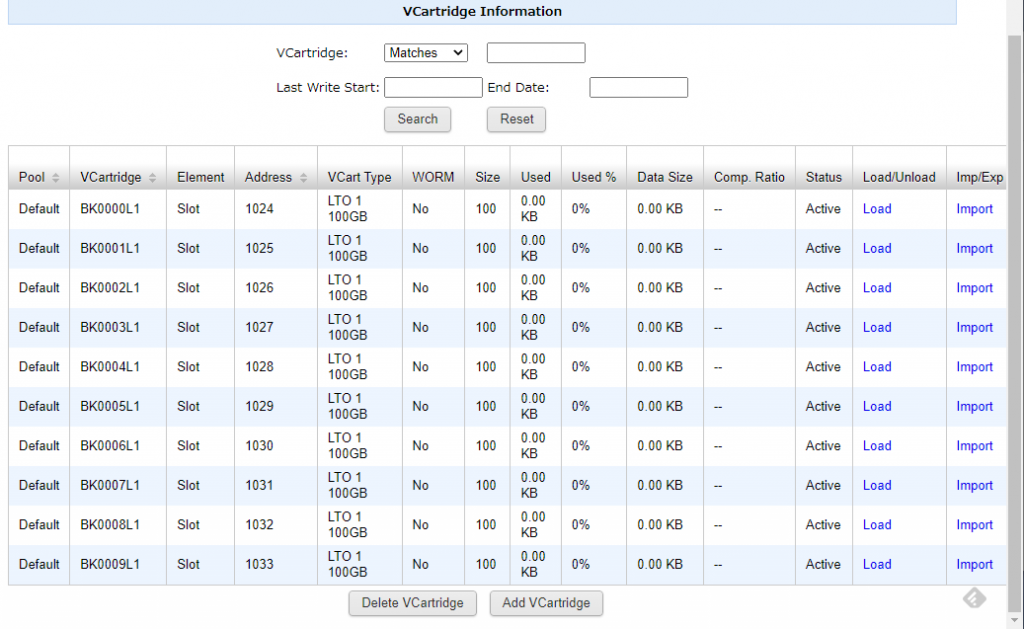
Task: Click the Load/Unload column header
Action: point(899,178)
